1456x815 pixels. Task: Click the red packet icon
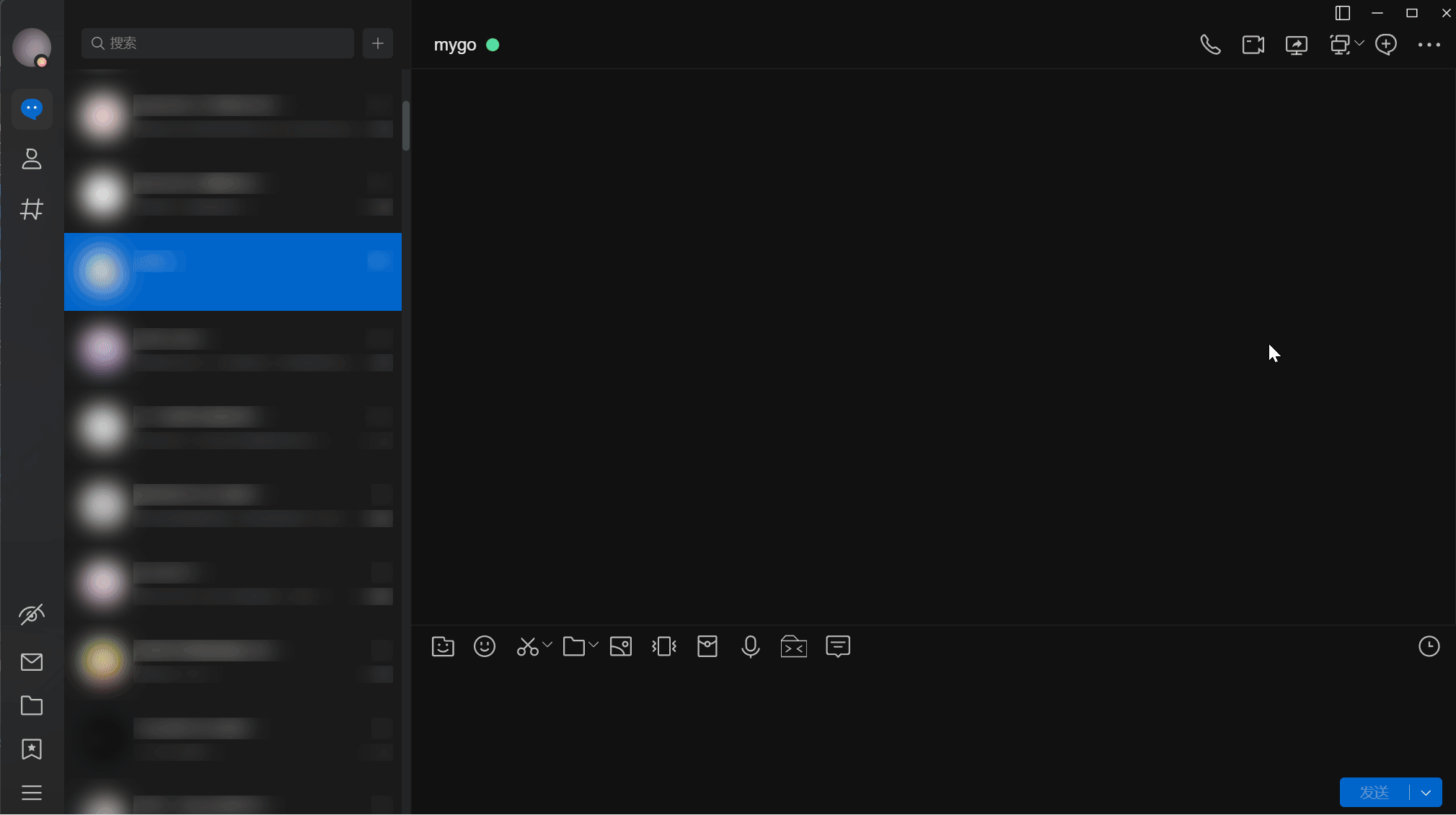pyautogui.click(x=707, y=646)
